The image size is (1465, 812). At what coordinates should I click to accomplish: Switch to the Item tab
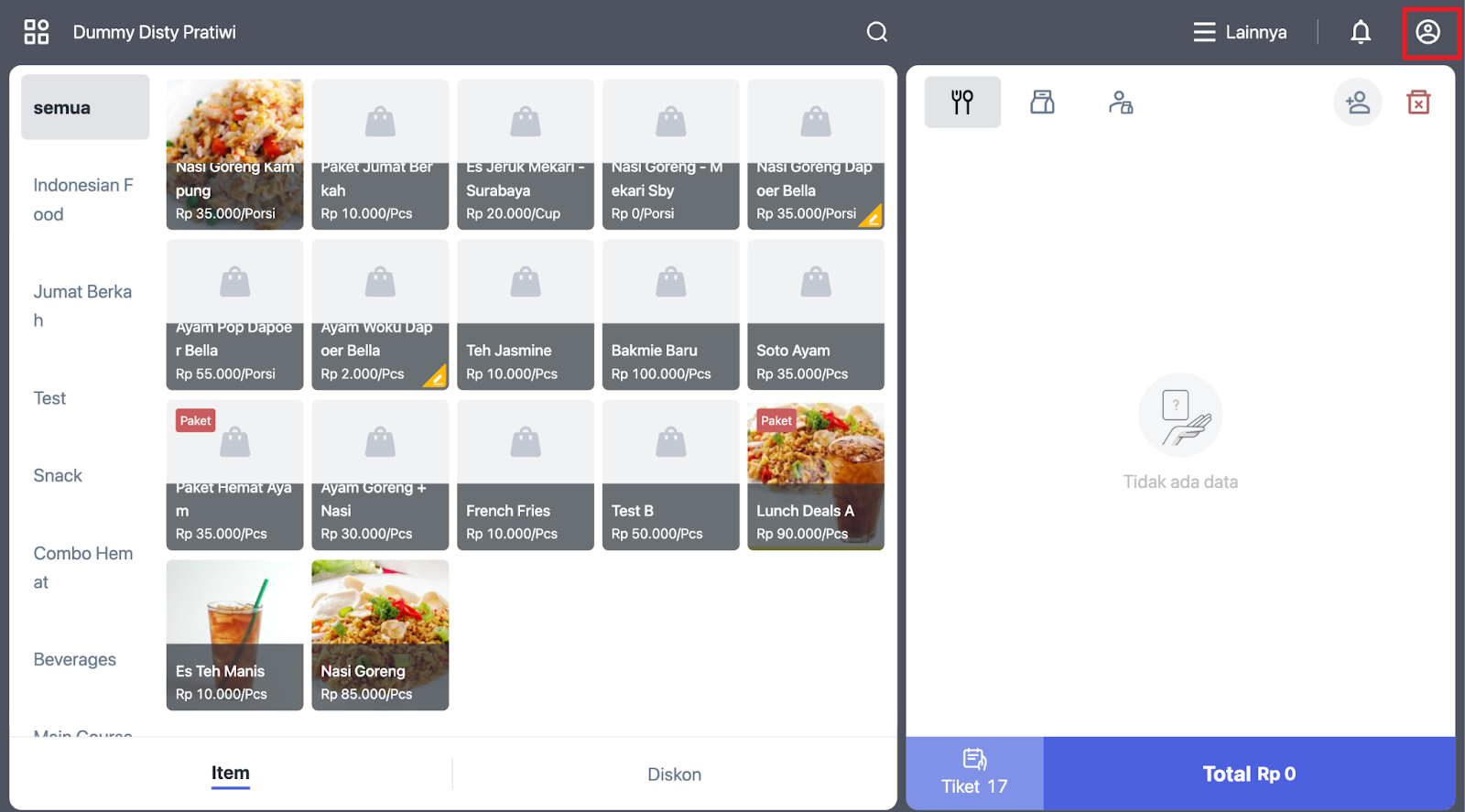pyautogui.click(x=230, y=774)
